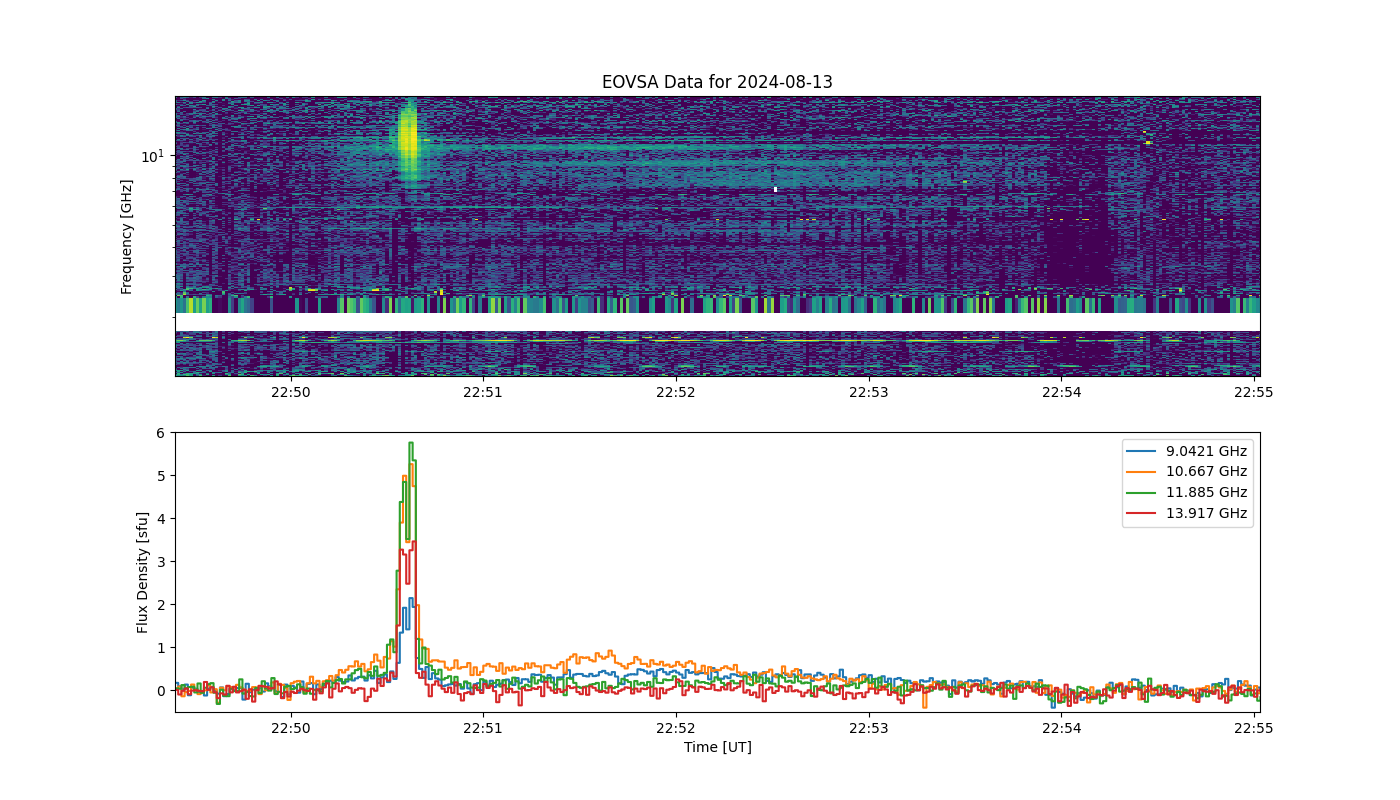Image resolution: width=1400 pixels, height=800 pixels.
Task: Click the flux axis tick label 3
Action: (x=160, y=561)
